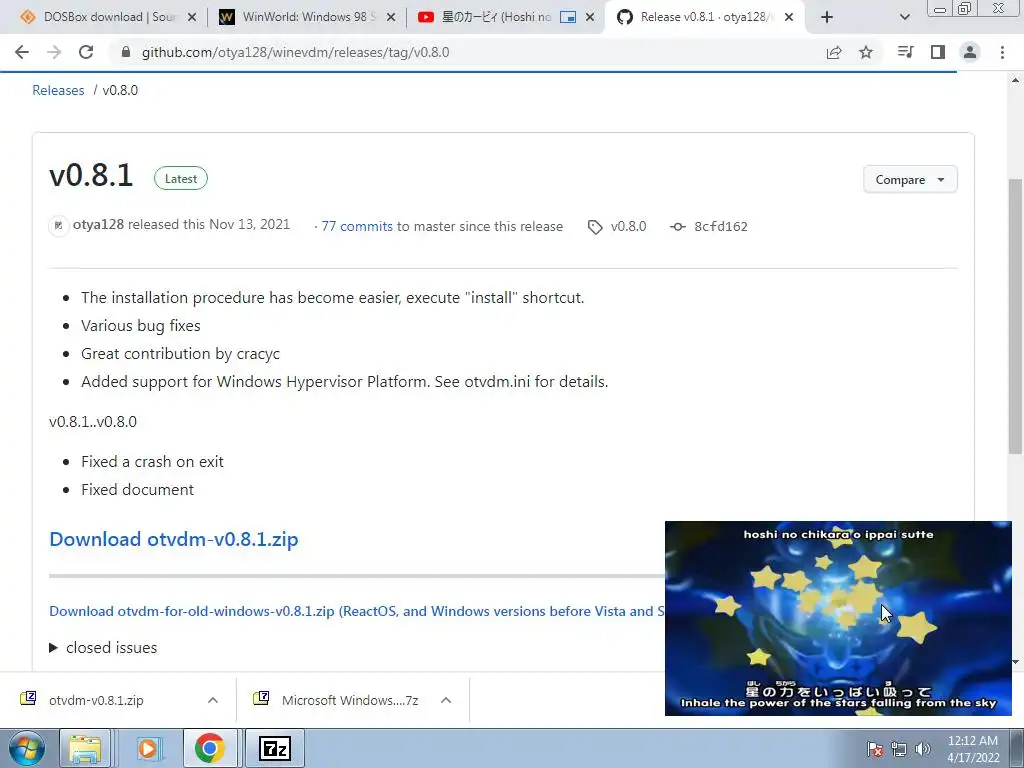Select the Release v0.8.1 GitHub tab
1024x768 pixels.
click(703, 18)
